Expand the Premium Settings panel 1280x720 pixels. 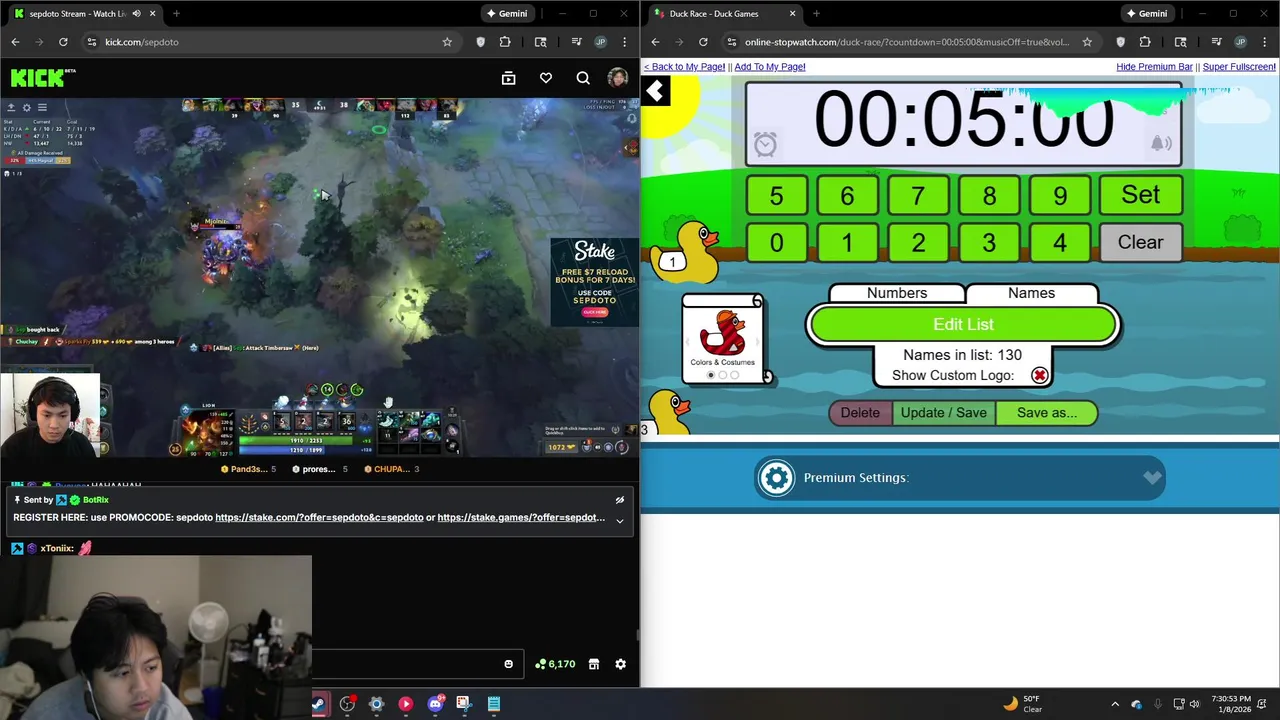click(960, 478)
